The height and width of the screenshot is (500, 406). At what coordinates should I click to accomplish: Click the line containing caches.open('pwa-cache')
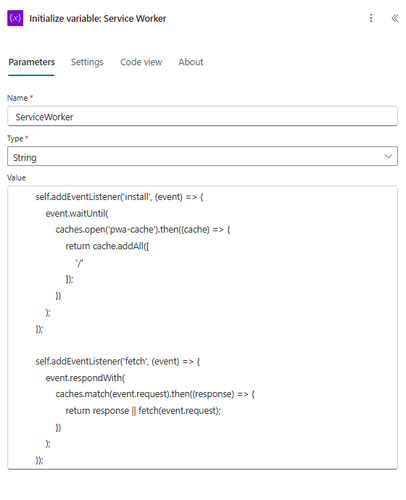click(x=143, y=230)
